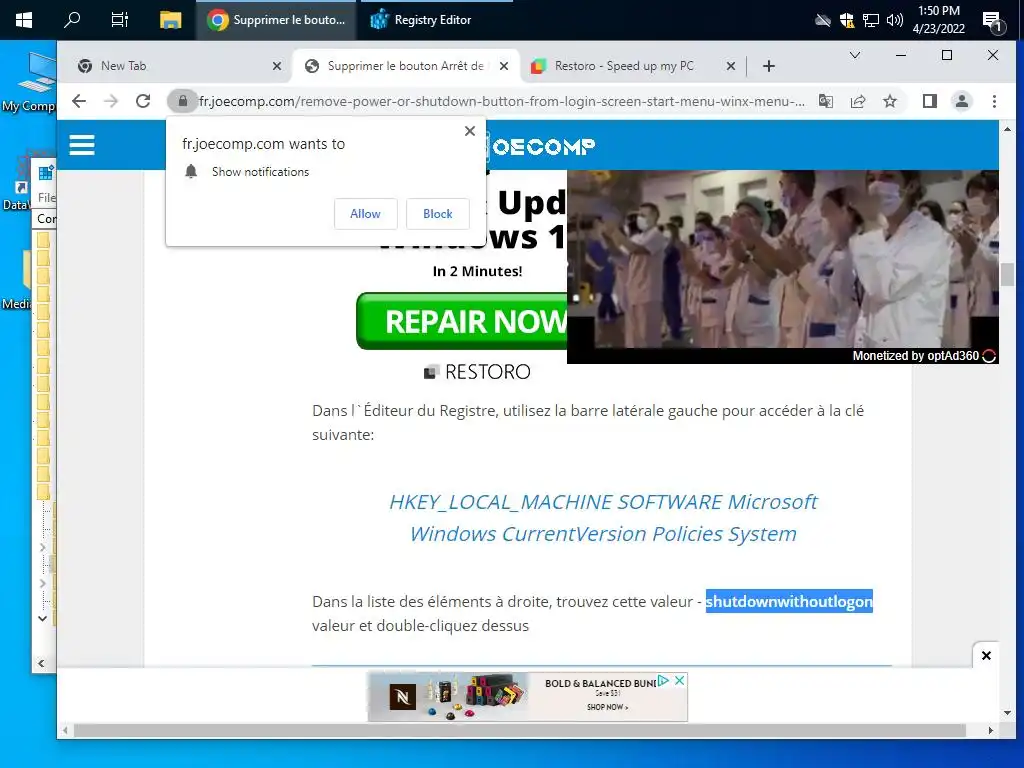Click 'Monetized by optAd360' label
This screenshot has width=1024, height=768.
coord(915,356)
